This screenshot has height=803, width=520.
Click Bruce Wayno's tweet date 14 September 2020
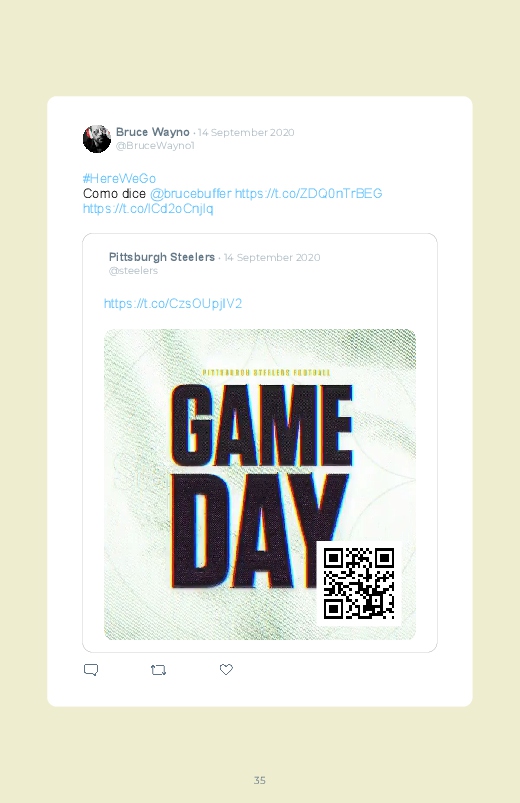(246, 133)
